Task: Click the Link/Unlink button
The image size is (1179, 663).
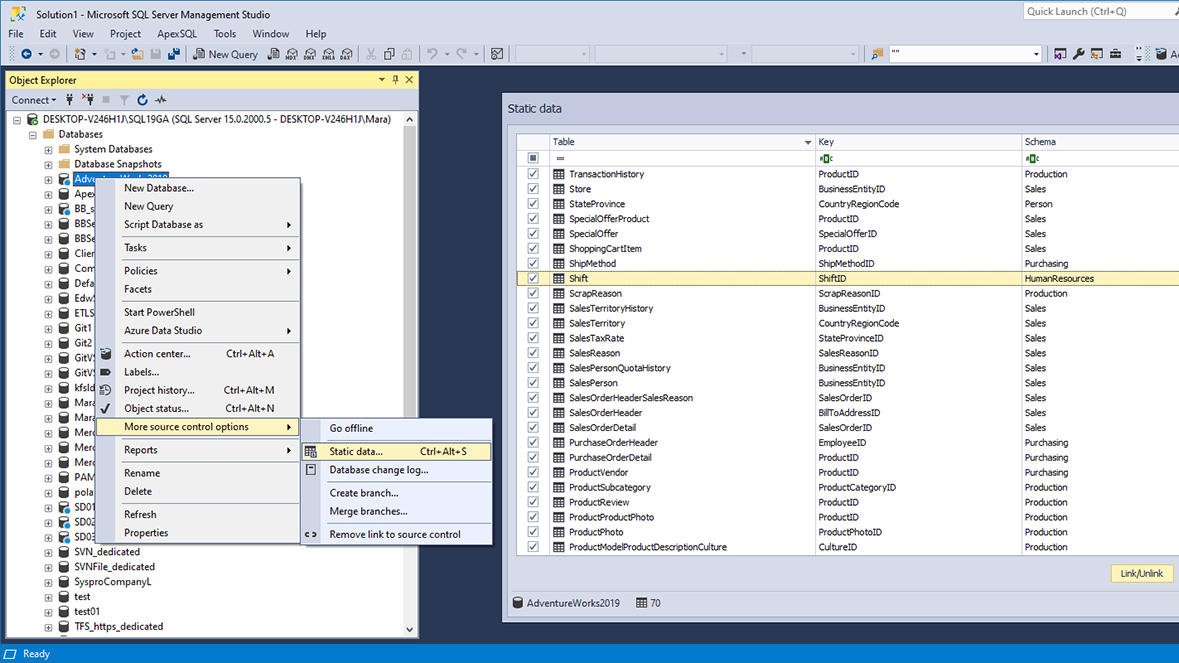Action: [x=1141, y=574]
